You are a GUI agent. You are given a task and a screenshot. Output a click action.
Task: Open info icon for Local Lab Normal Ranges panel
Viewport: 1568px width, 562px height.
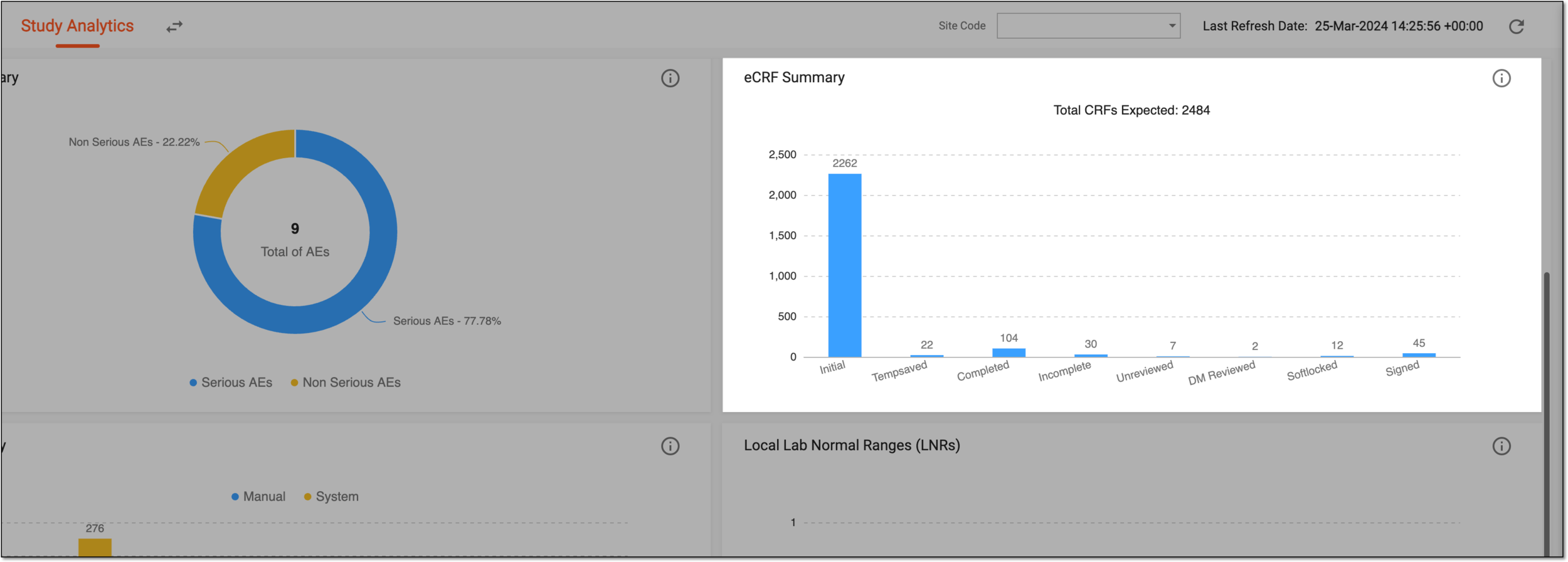(x=1501, y=446)
